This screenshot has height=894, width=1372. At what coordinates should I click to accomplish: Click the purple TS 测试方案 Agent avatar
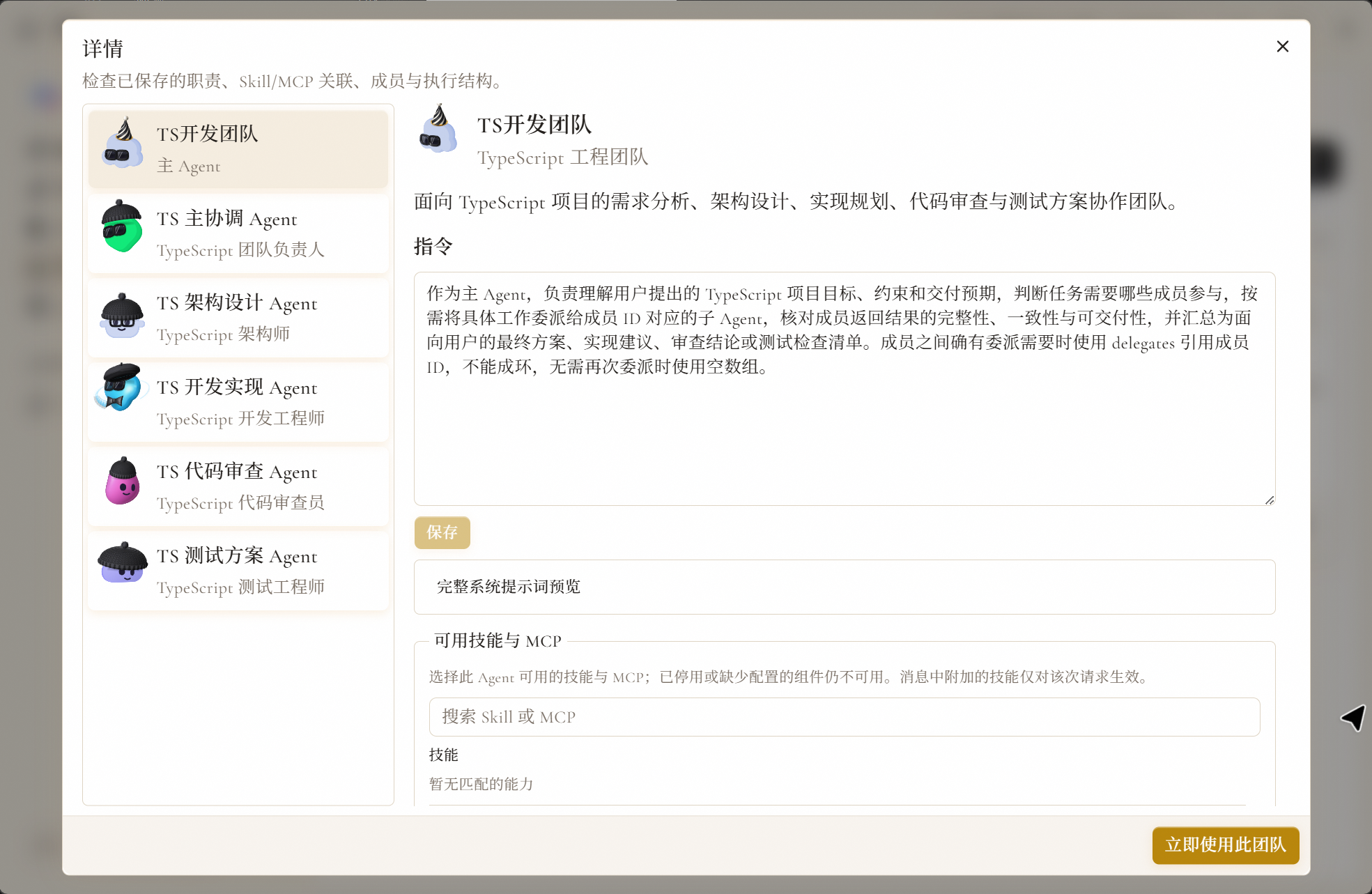click(123, 562)
